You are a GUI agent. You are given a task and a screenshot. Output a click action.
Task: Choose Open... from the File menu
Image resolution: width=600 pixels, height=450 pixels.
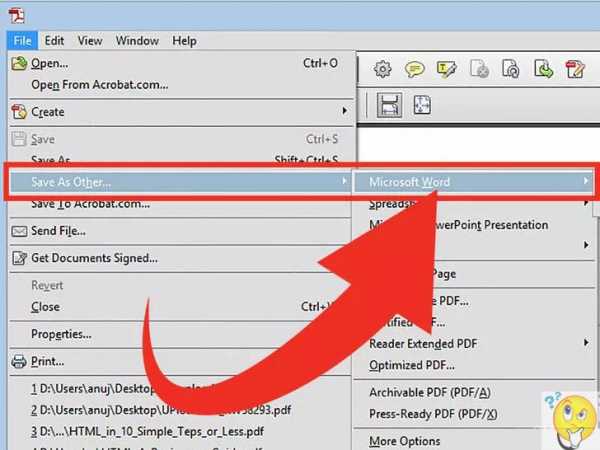click(x=182, y=63)
